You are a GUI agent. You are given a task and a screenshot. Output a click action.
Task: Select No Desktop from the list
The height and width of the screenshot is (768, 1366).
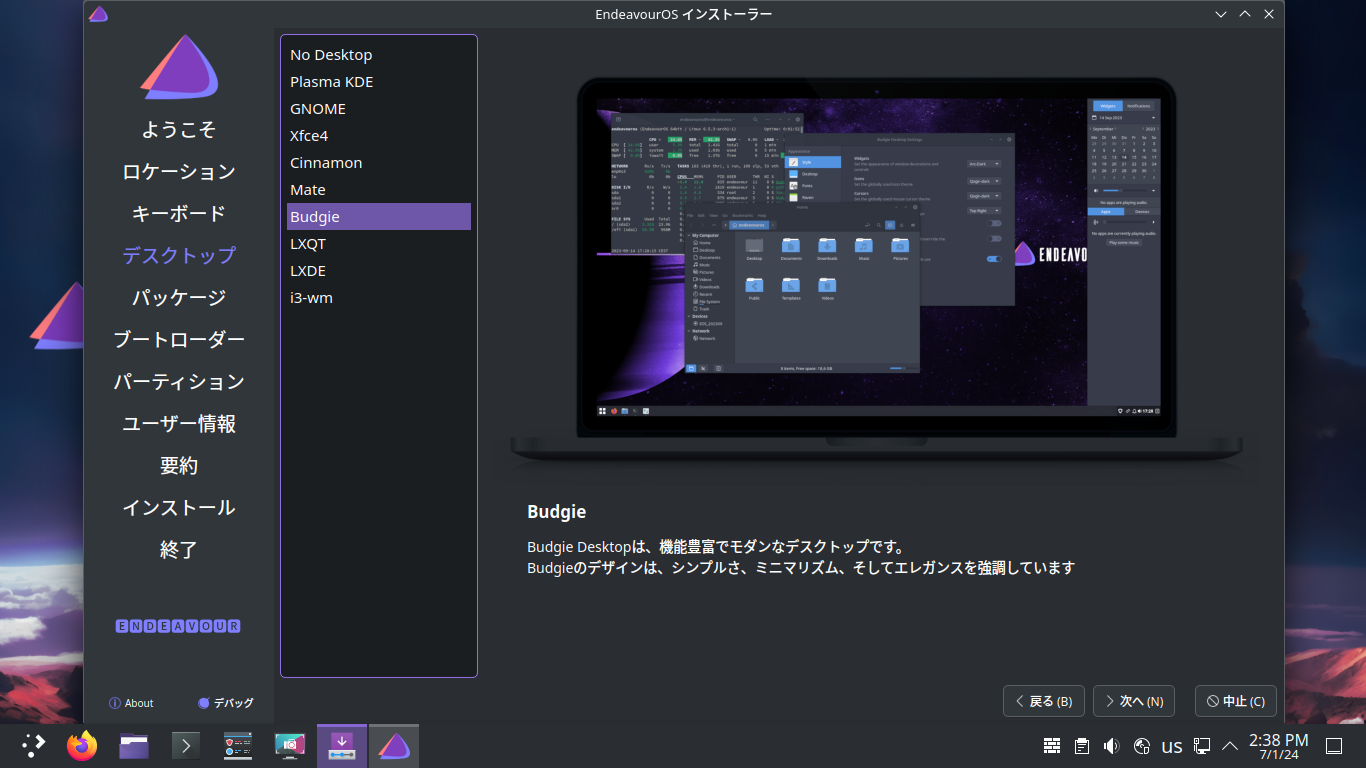(x=379, y=55)
